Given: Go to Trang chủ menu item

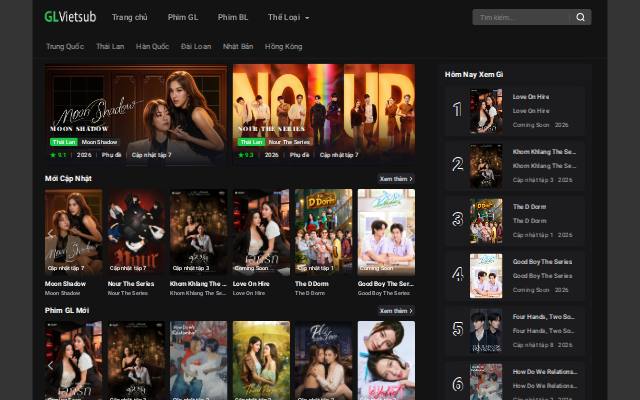Looking at the screenshot, I should click(129, 17).
